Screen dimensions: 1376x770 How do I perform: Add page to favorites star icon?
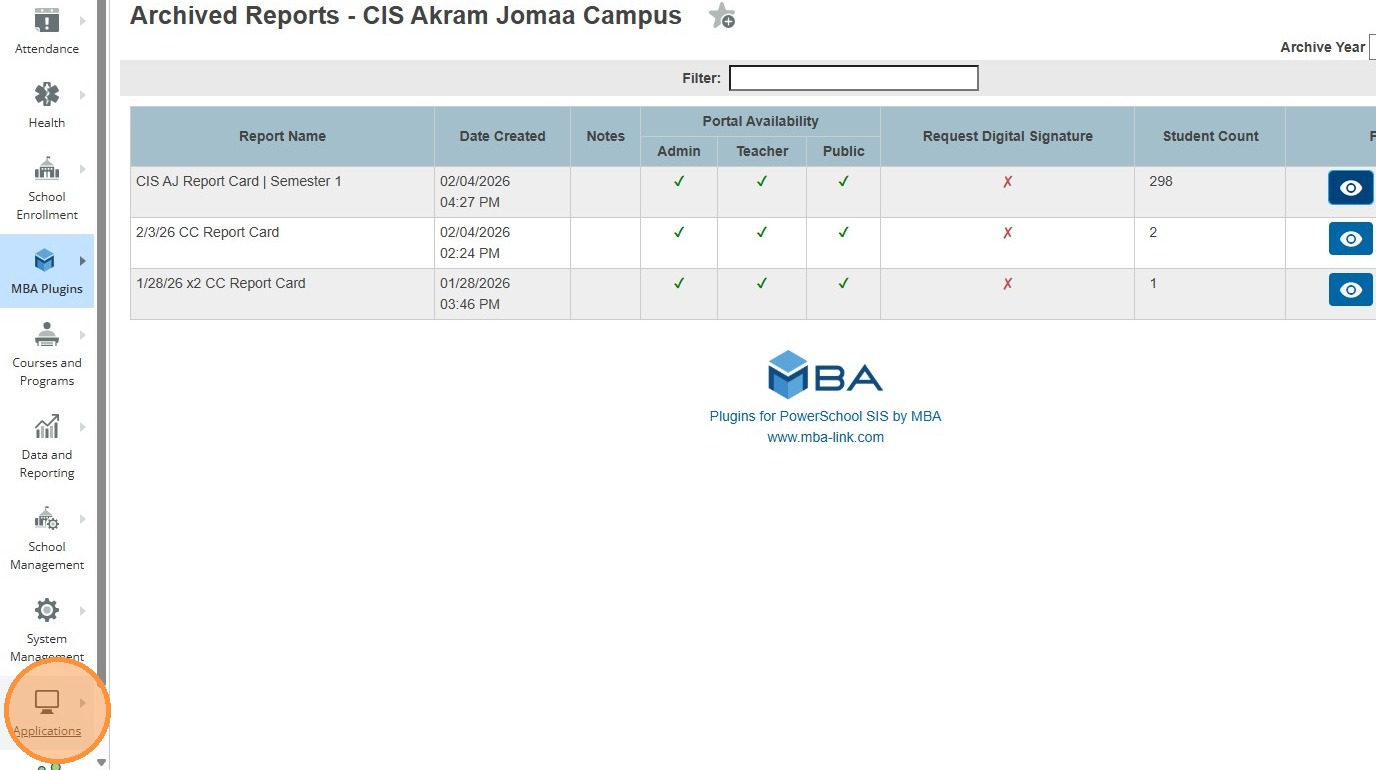[721, 16]
